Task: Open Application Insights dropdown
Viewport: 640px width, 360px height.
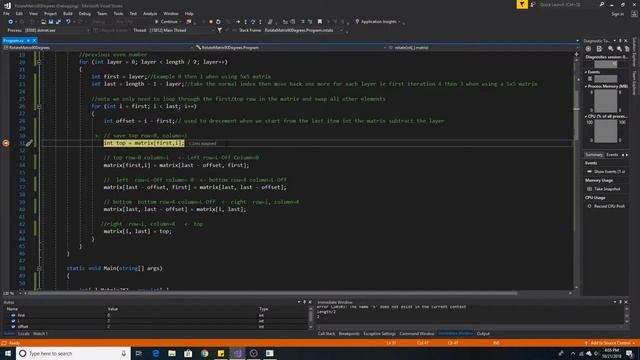Action: coord(378,22)
